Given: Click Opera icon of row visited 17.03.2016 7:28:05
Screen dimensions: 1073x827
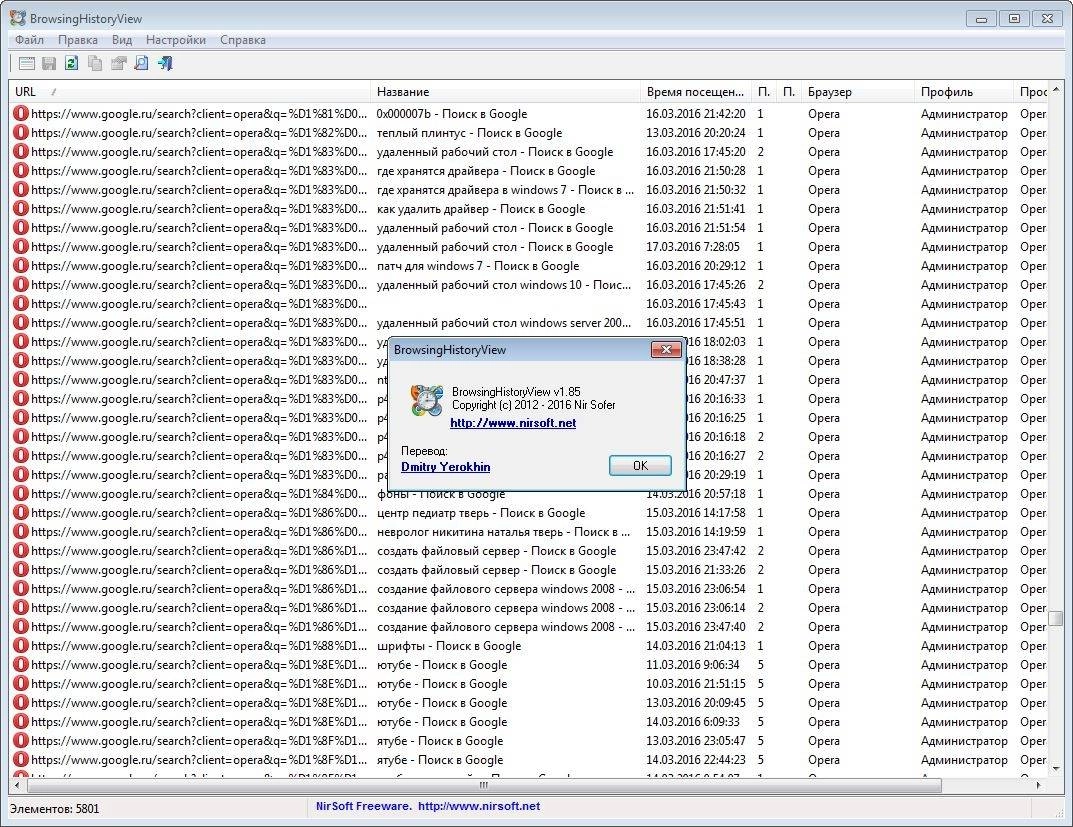Looking at the screenshot, I should pos(21,247).
